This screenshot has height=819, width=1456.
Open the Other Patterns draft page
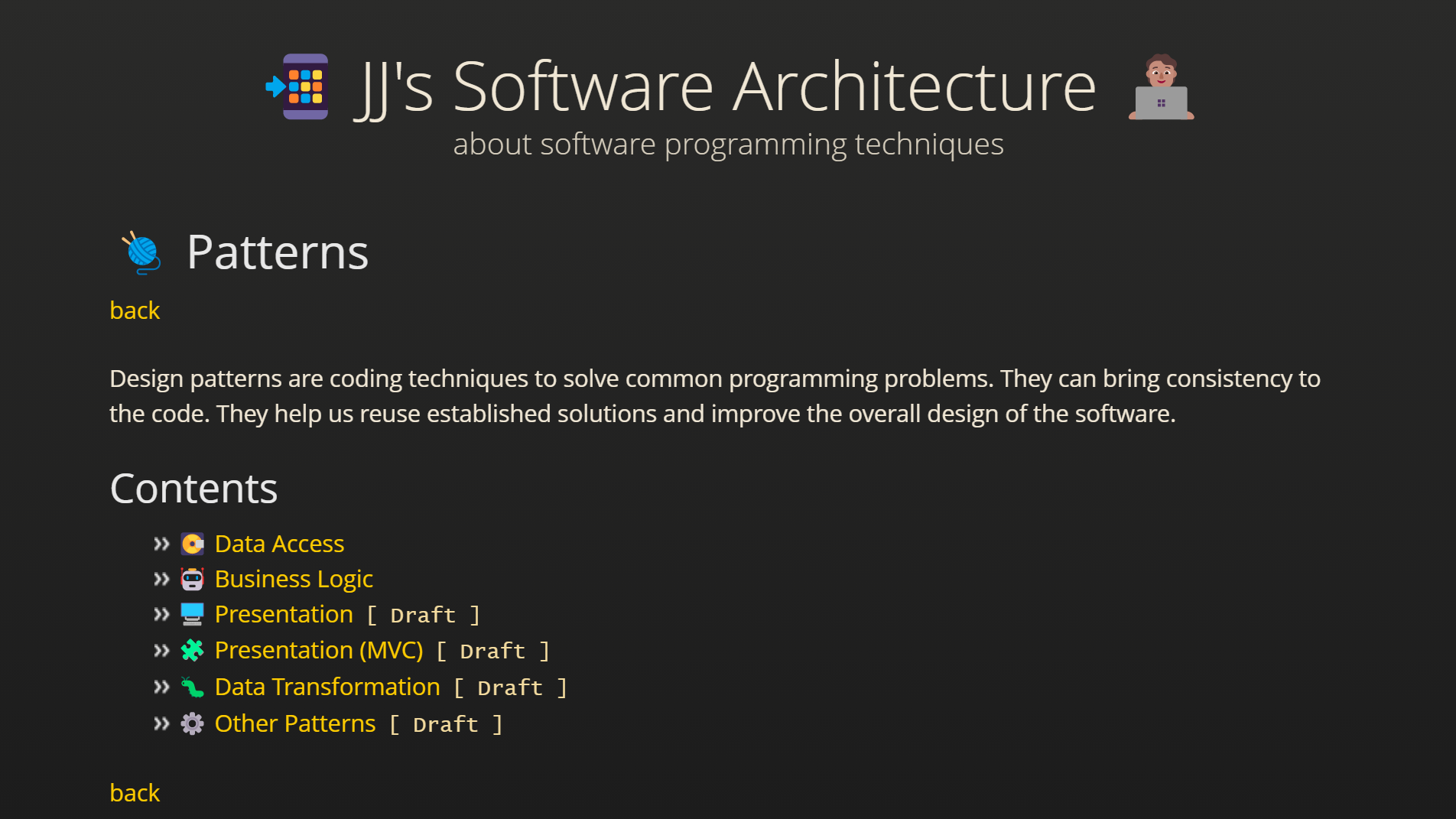point(295,723)
